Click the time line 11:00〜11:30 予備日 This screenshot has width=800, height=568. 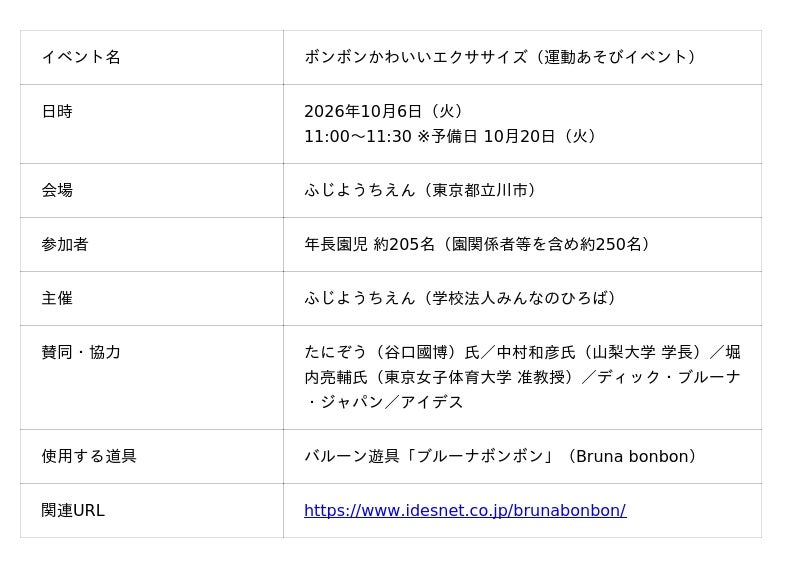453,136
